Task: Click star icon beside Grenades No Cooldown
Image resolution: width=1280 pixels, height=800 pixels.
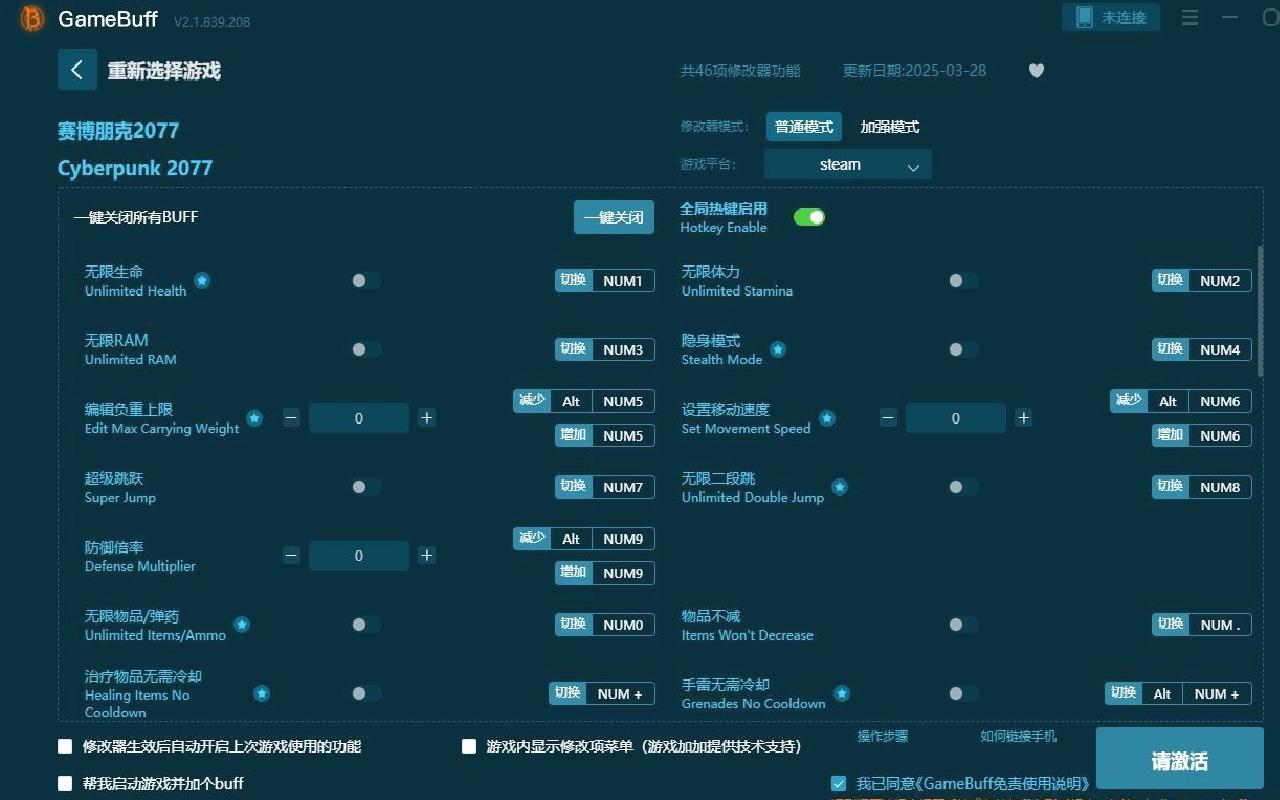Action: (842, 693)
